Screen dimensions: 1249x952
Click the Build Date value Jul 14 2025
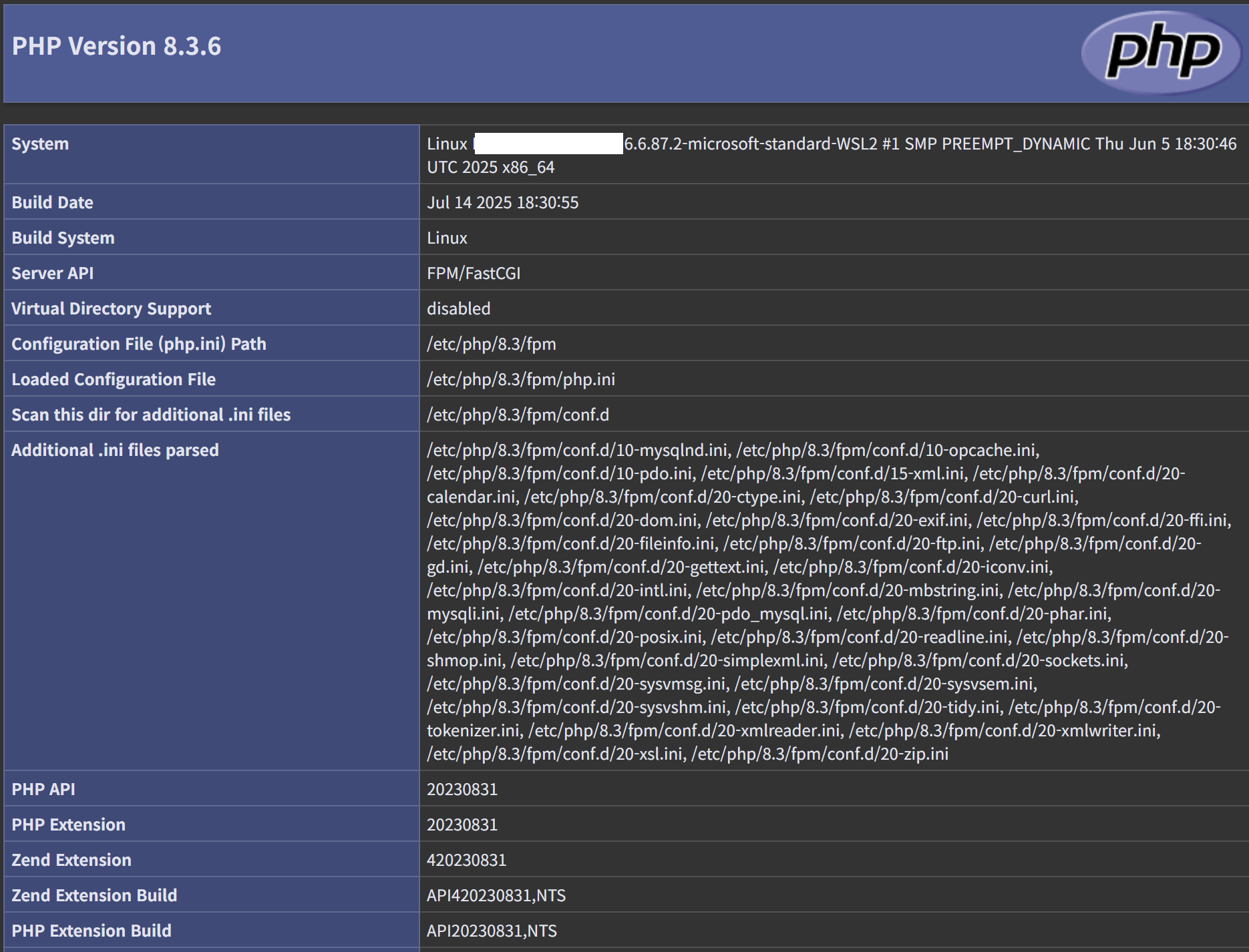(502, 202)
